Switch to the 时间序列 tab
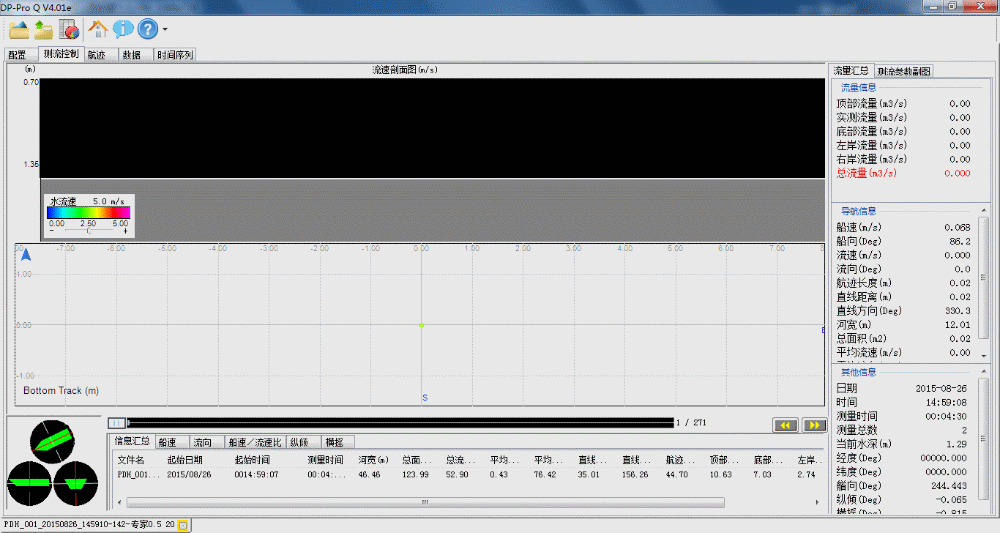Image resolution: width=1000 pixels, height=533 pixels. click(x=175, y=55)
